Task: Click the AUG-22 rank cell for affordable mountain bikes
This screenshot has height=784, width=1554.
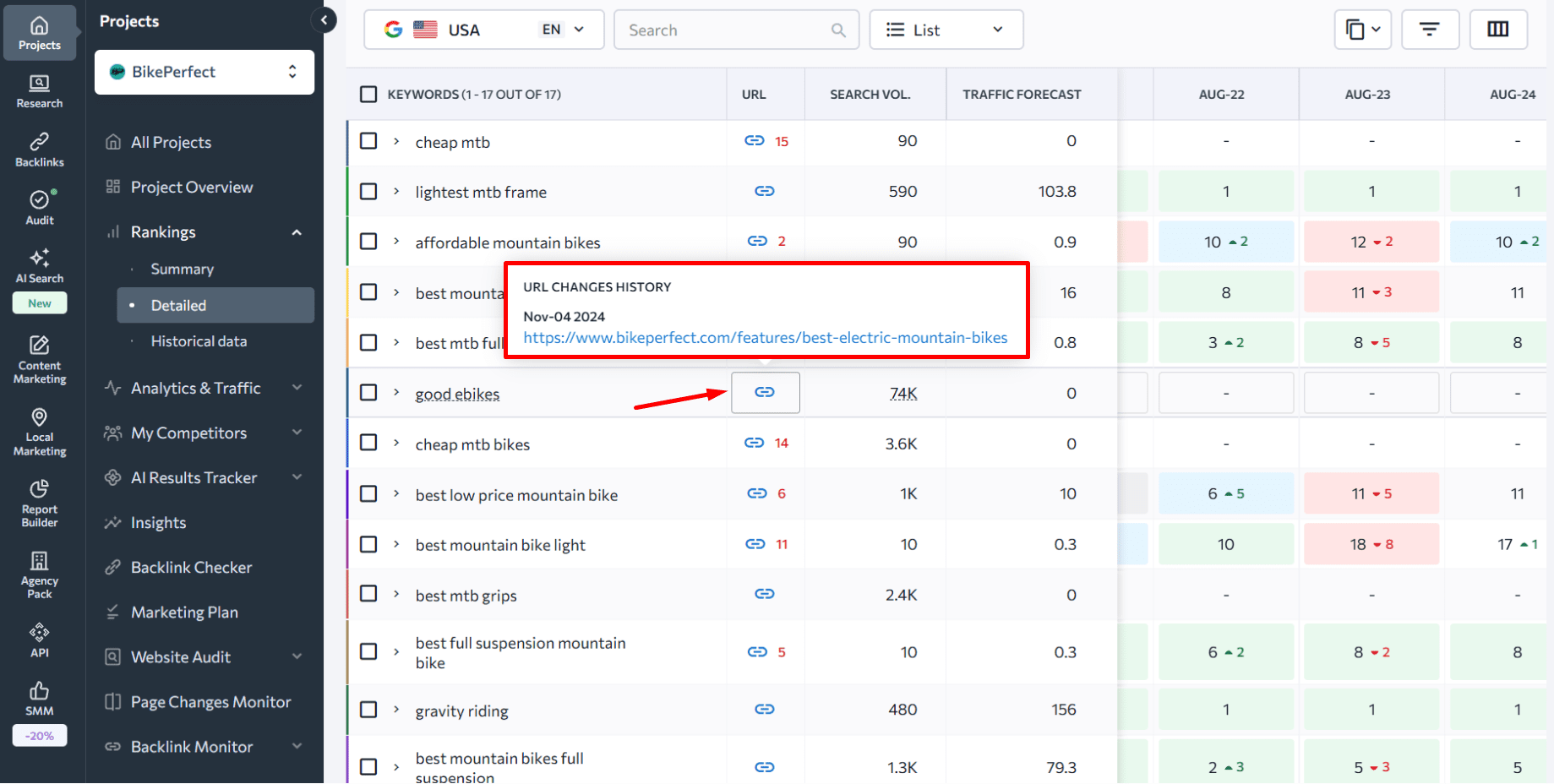Action: (x=1226, y=242)
